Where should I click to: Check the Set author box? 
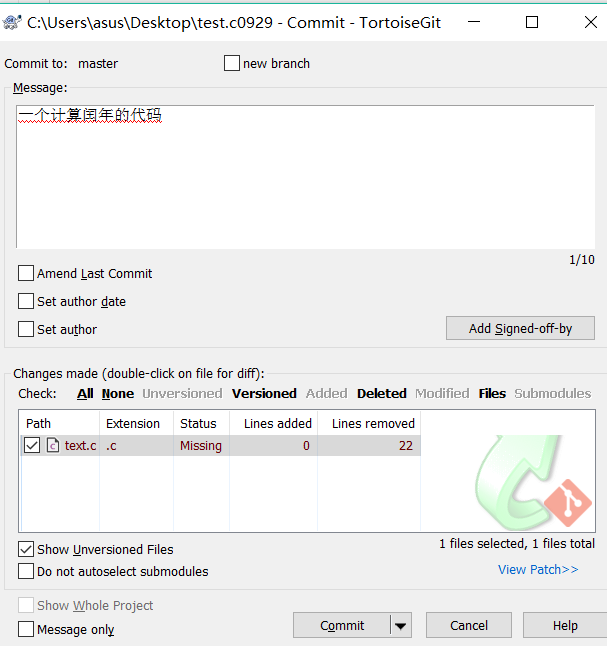[26, 329]
